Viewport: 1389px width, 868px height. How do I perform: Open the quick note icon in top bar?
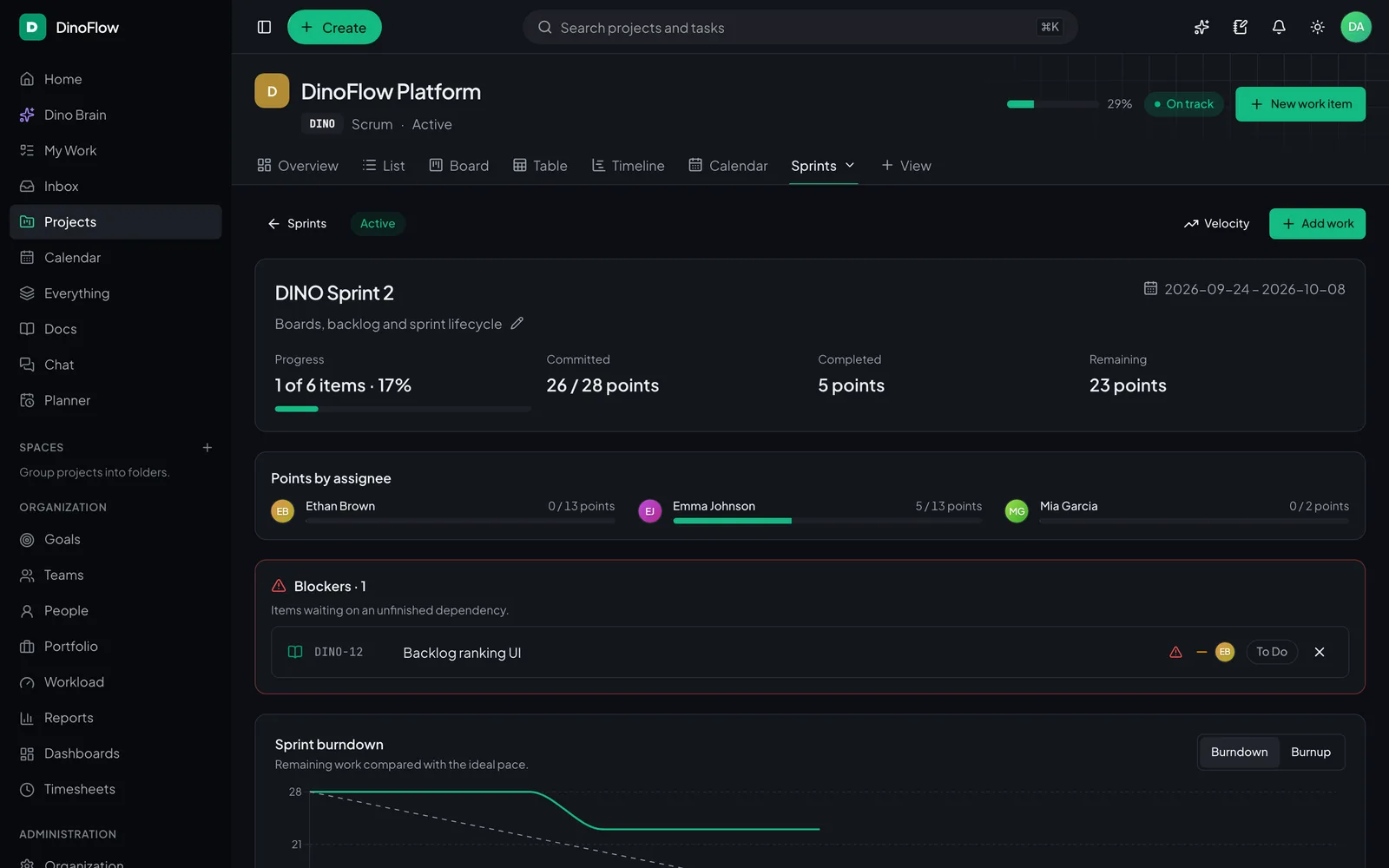pyautogui.click(x=1241, y=27)
